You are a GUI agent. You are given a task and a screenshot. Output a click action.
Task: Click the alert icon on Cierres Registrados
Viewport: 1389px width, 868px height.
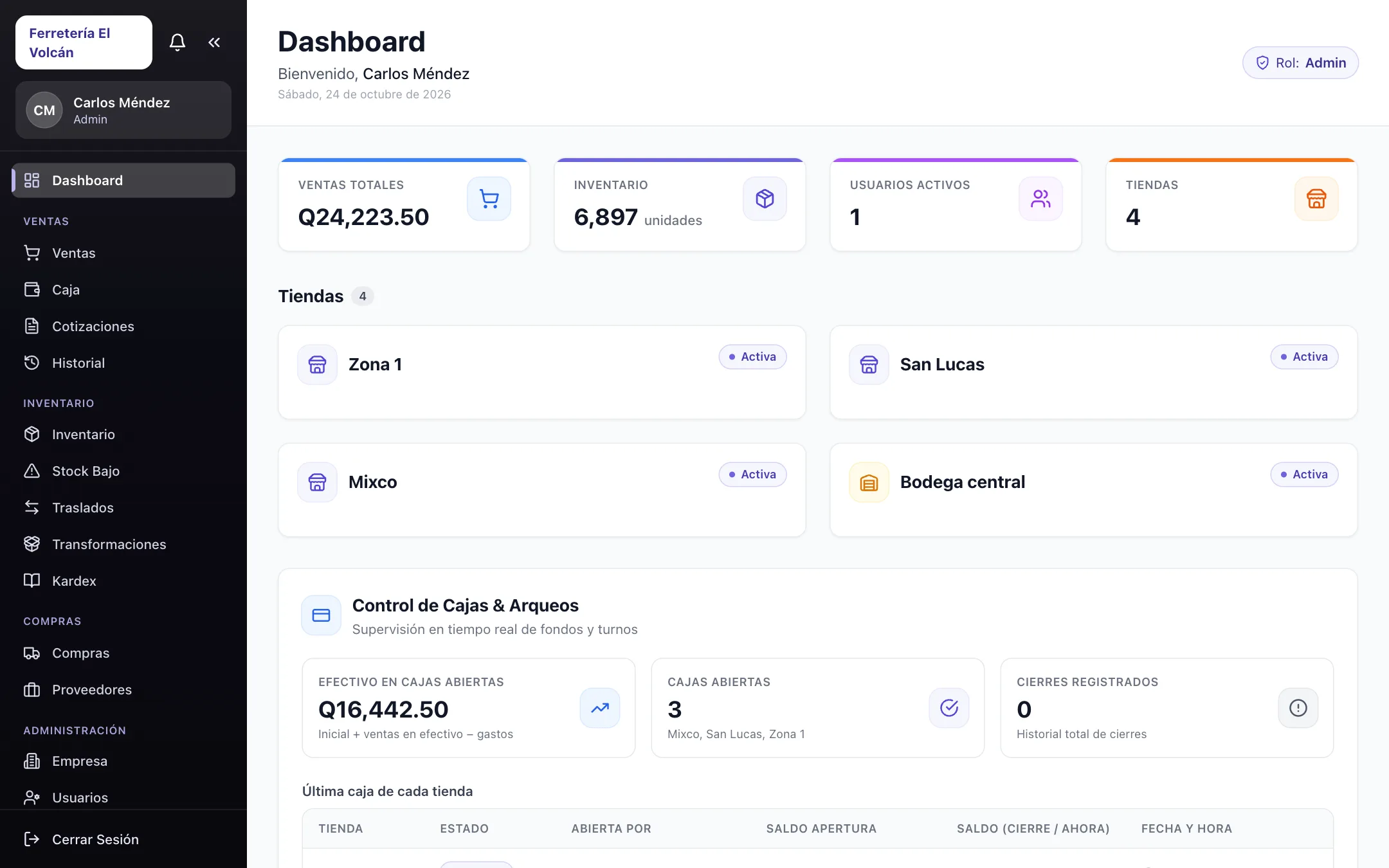(x=1298, y=708)
